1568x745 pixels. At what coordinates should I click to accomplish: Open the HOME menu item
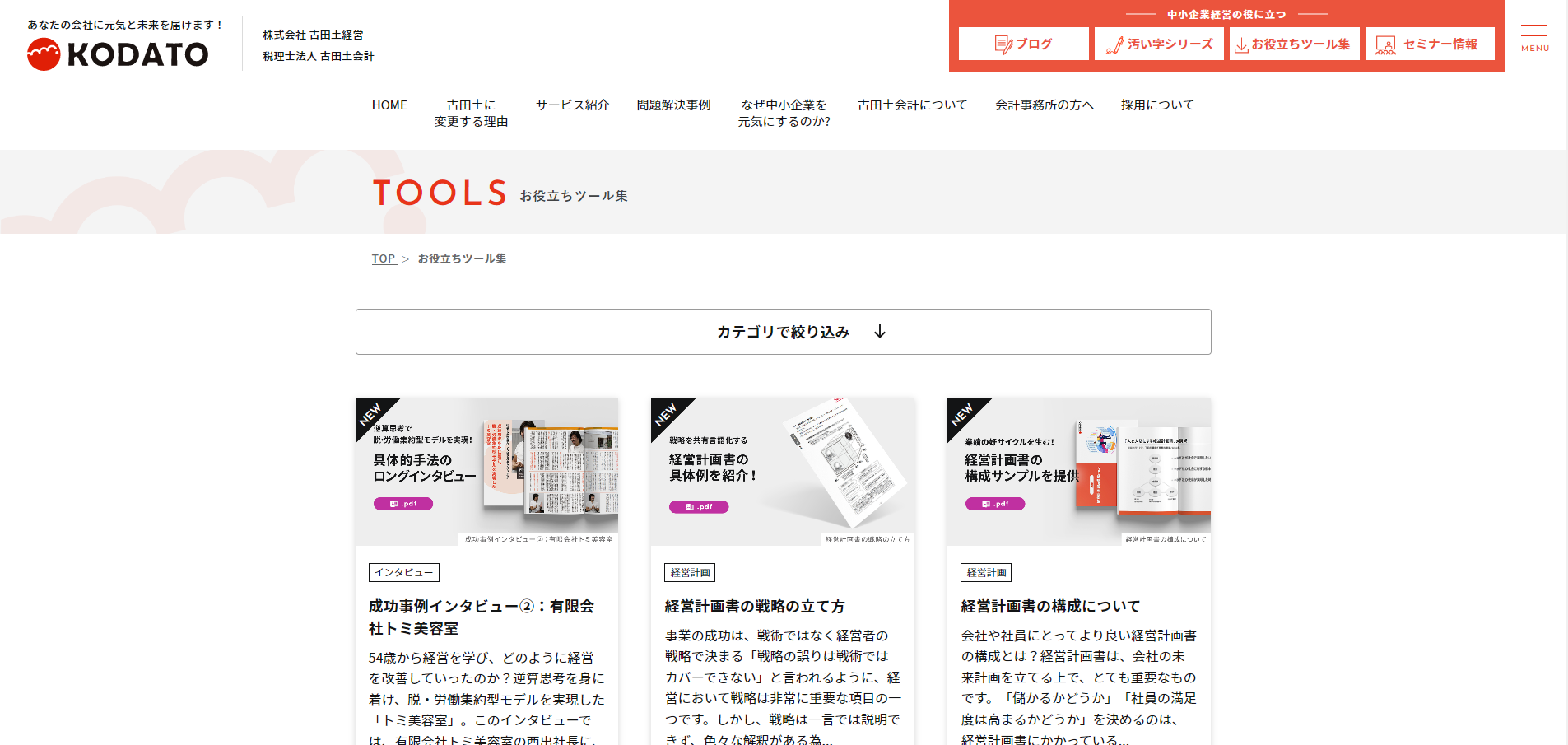coord(389,105)
